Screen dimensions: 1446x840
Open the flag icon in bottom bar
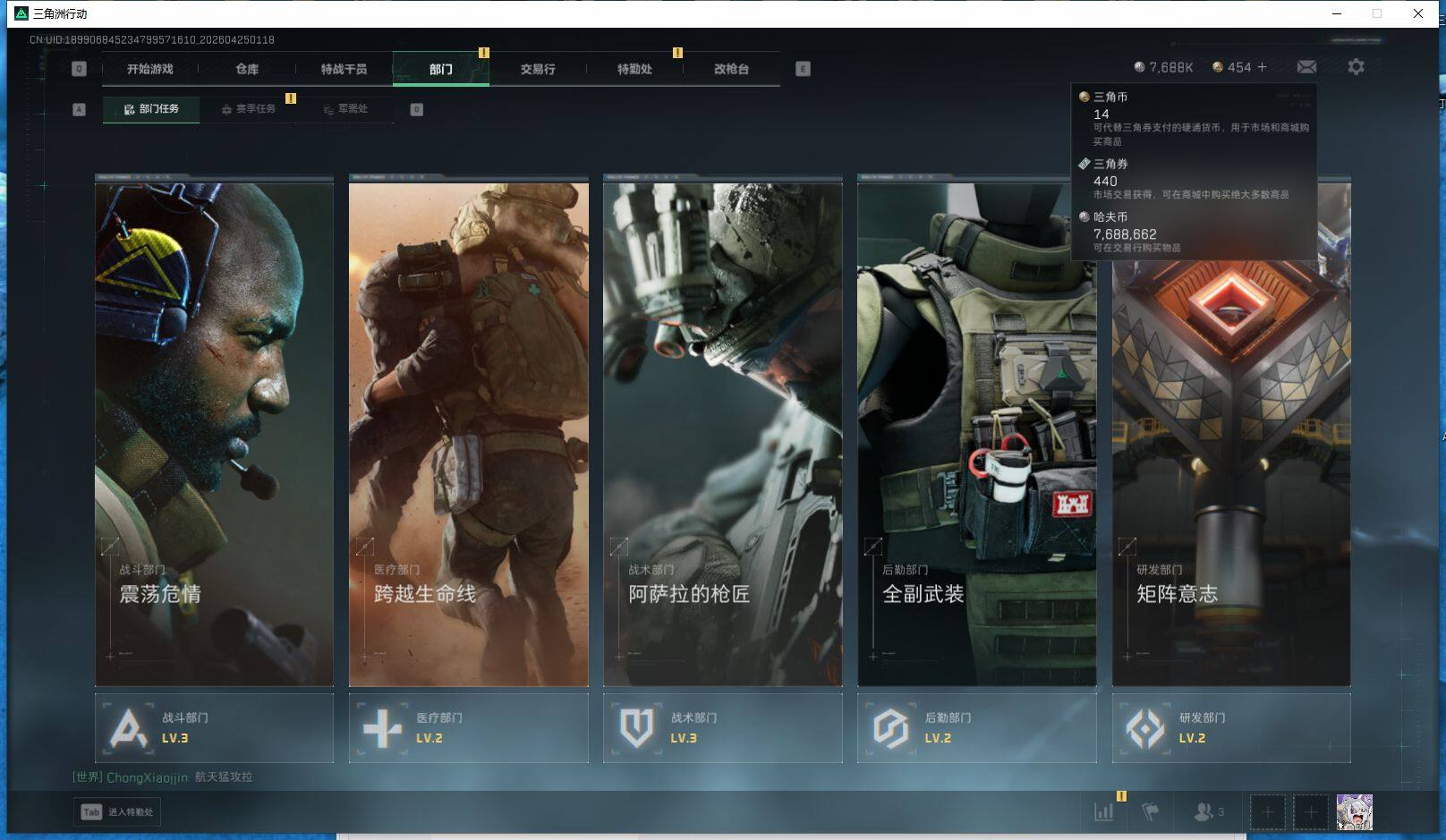point(1151,811)
